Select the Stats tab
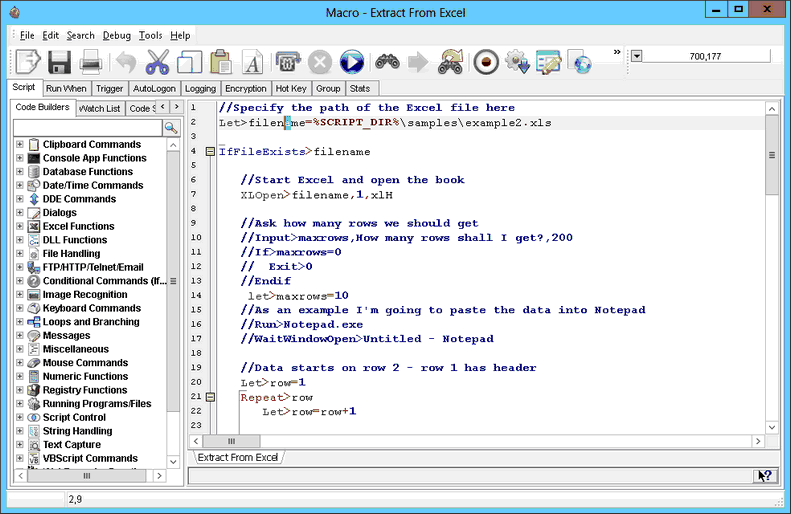Image resolution: width=791 pixels, height=514 pixels. coord(360,88)
